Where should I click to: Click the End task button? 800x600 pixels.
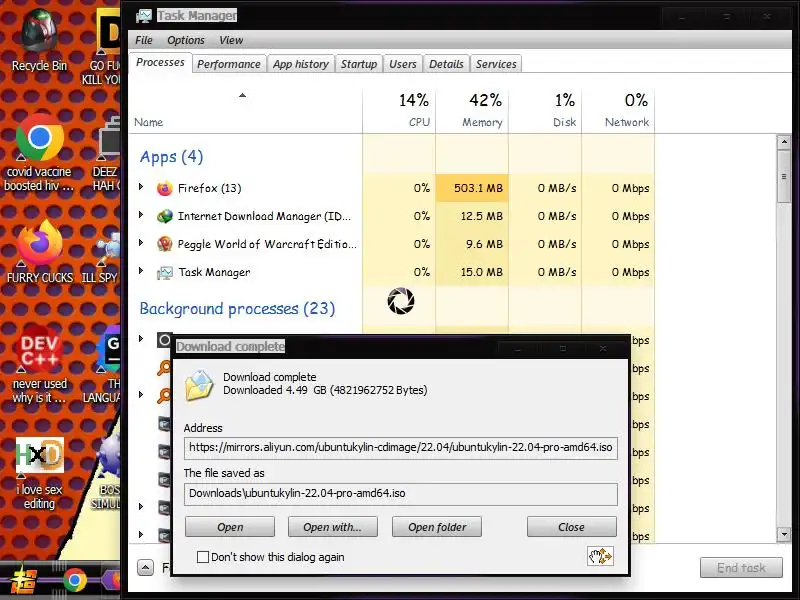pyautogui.click(x=741, y=568)
